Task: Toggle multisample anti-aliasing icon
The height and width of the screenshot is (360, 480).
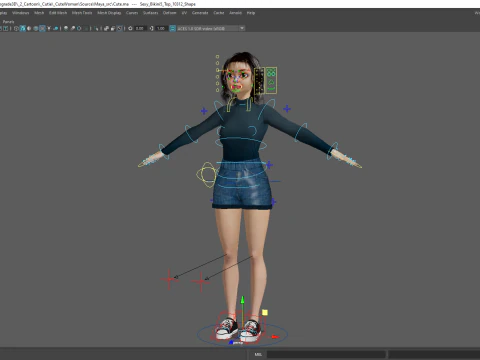Action: (79, 28)
